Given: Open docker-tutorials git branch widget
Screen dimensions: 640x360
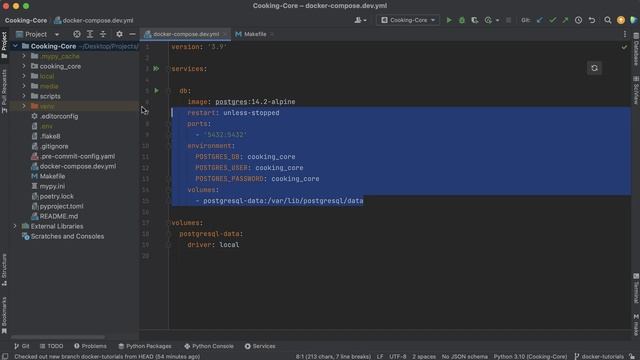Looking at the screenshot, I should [x=599, y=356].
